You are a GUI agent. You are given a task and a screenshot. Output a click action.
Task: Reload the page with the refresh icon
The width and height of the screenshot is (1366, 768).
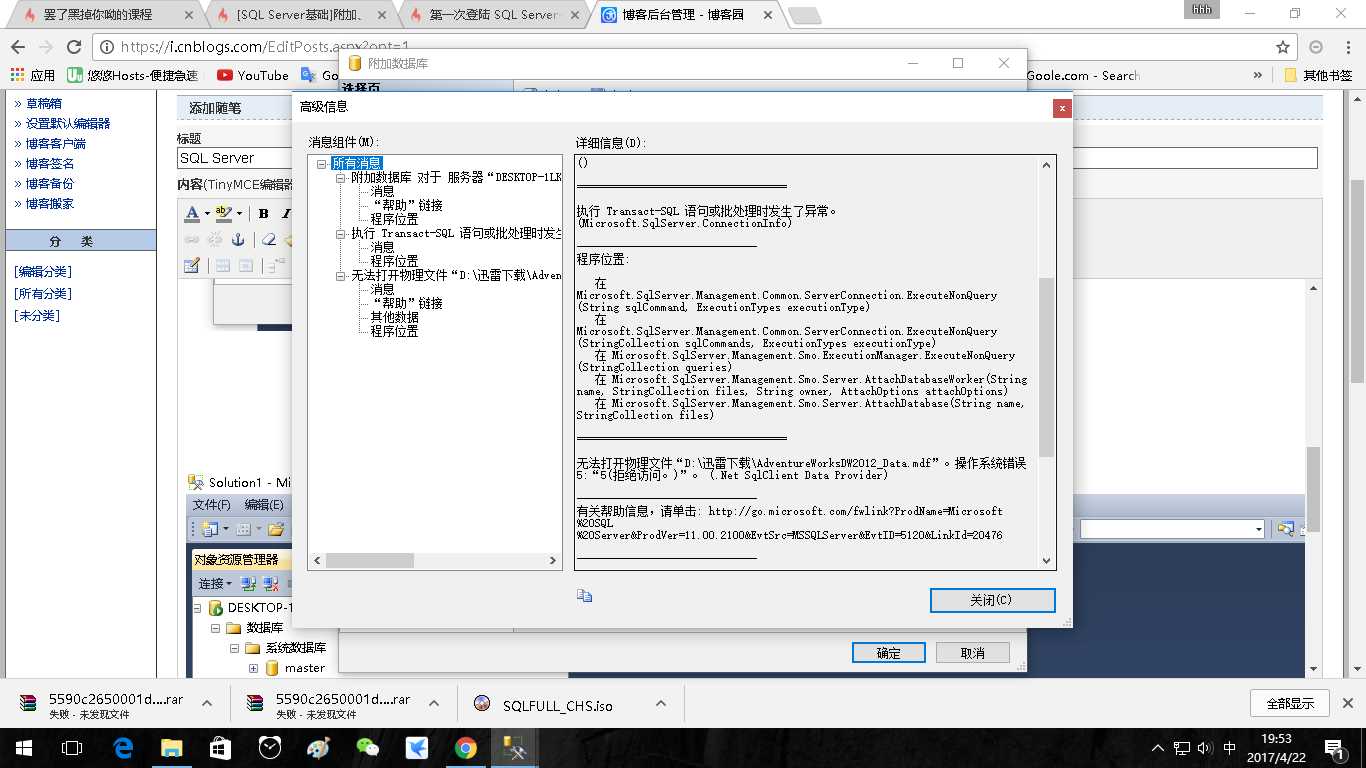click(74, 47)
